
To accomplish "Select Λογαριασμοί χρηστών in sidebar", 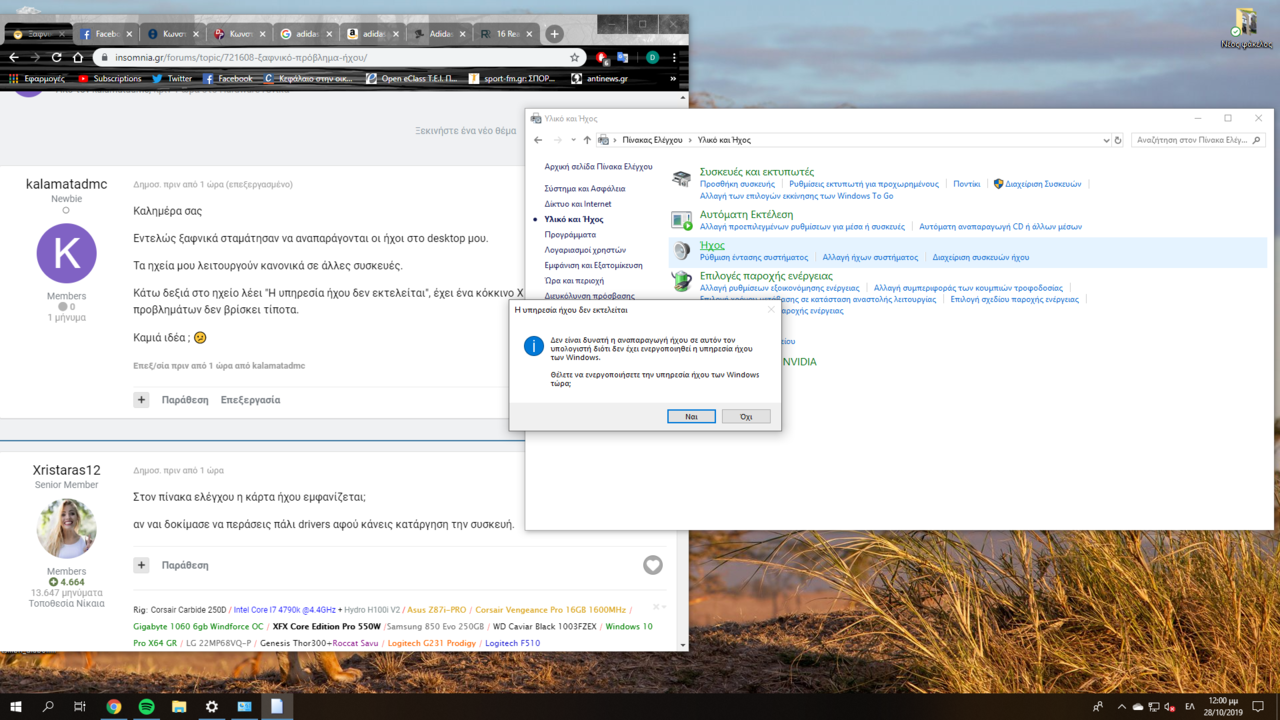I will pyautogui.click(x=585, y=250).
